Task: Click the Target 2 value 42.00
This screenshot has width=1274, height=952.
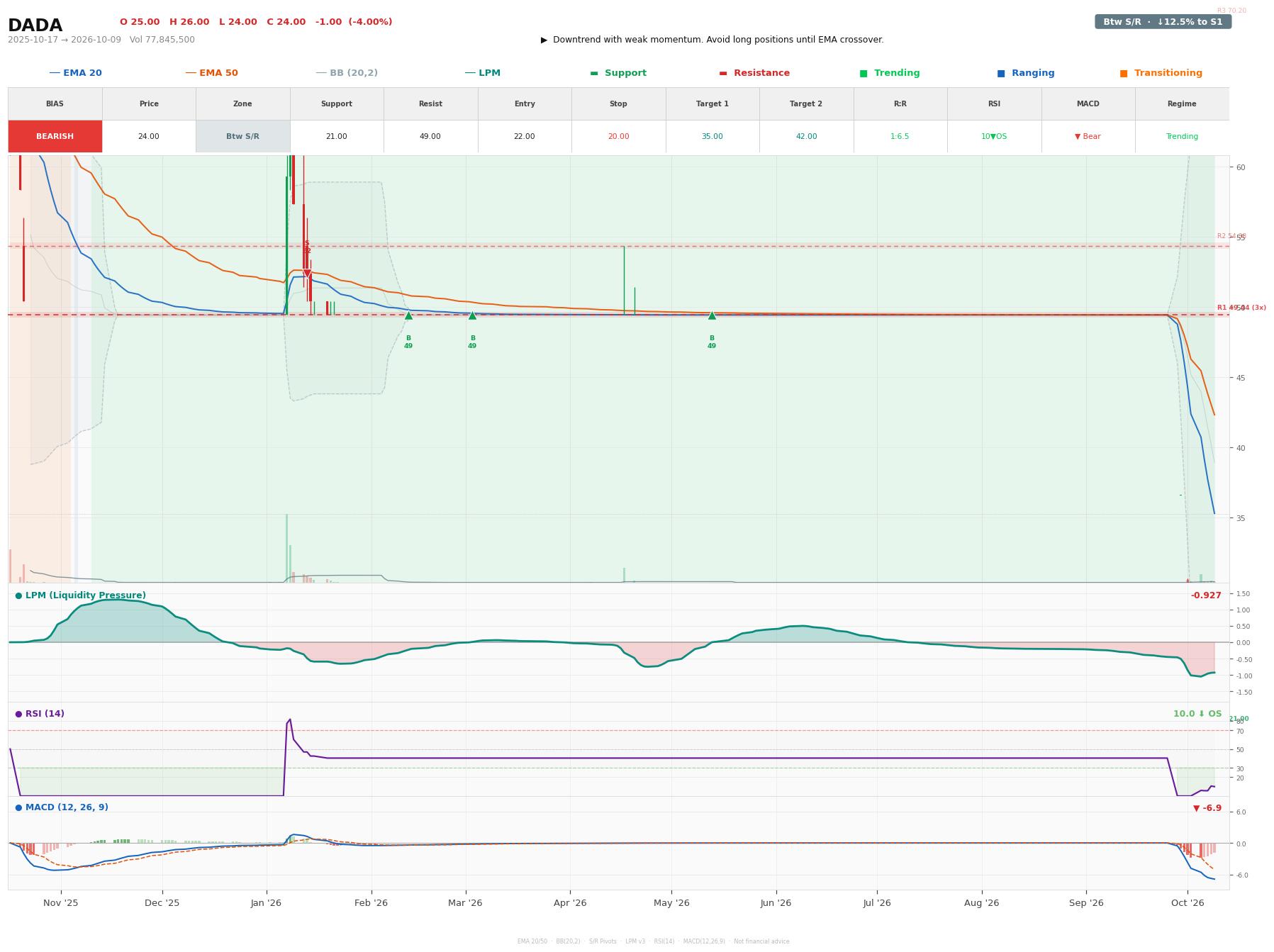Action: pyautogui.click(x=806, y=136)
